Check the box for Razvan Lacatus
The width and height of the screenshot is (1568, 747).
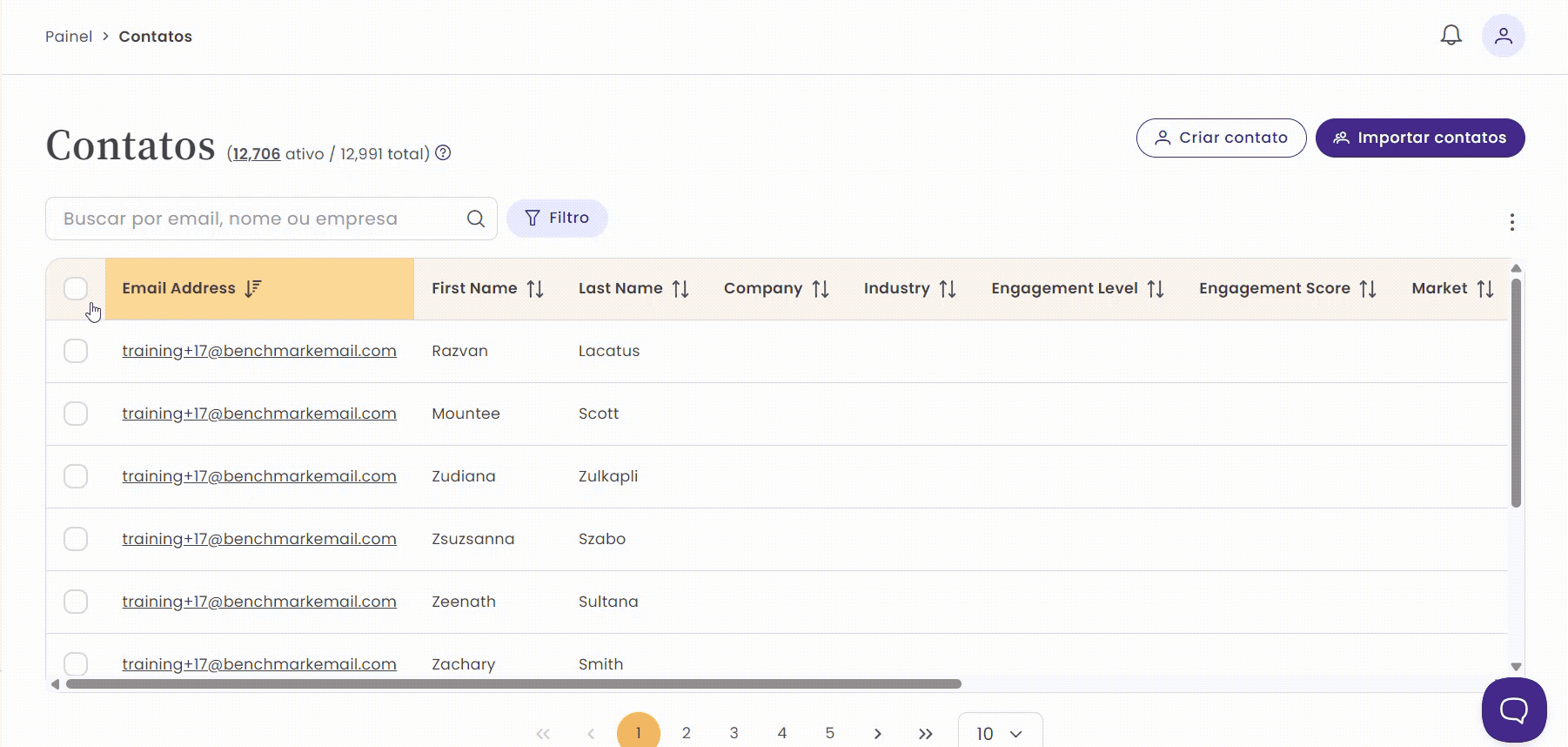tap(76, 351)
